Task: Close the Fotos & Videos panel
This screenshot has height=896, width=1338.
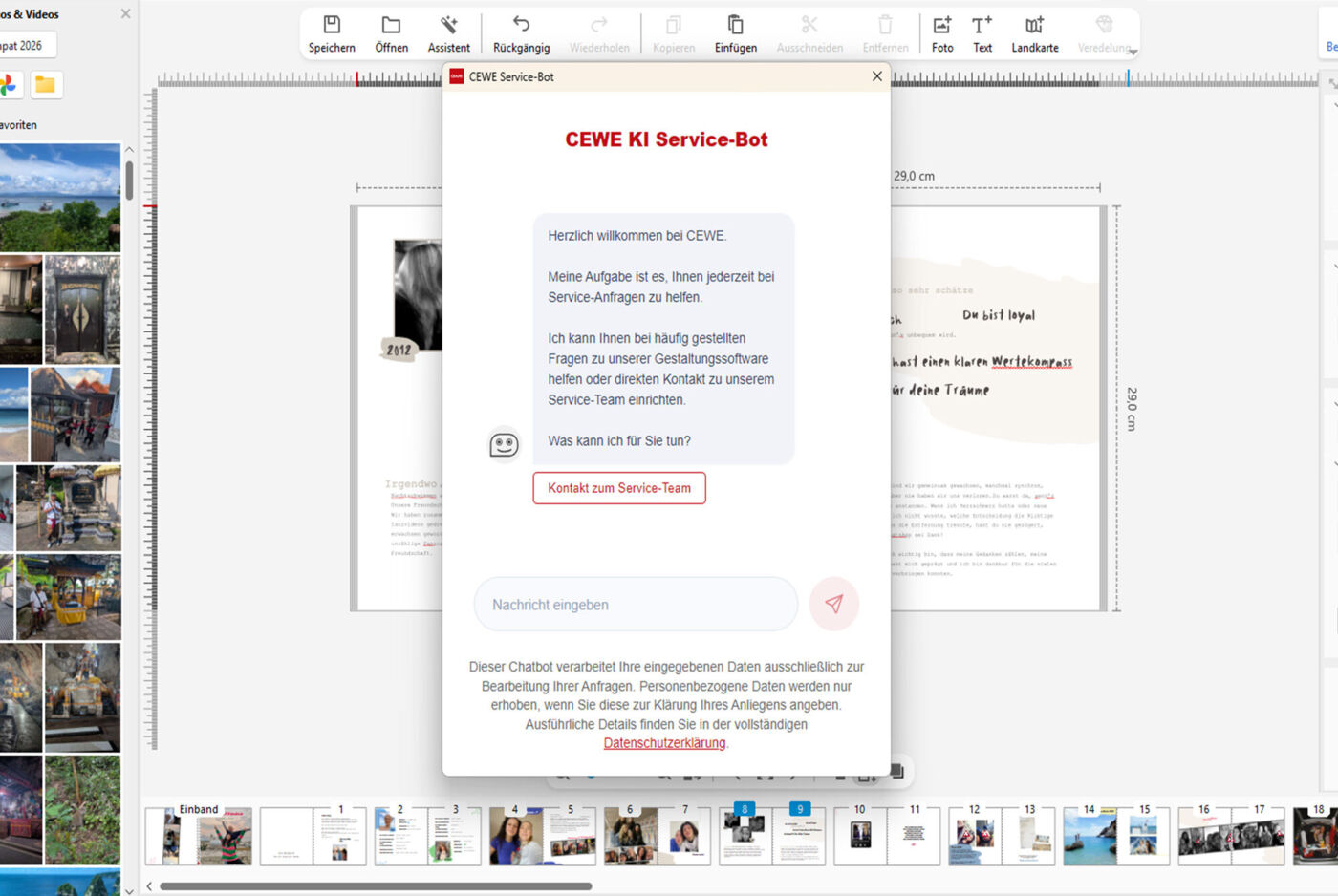Action: click(x=125, y=13)
